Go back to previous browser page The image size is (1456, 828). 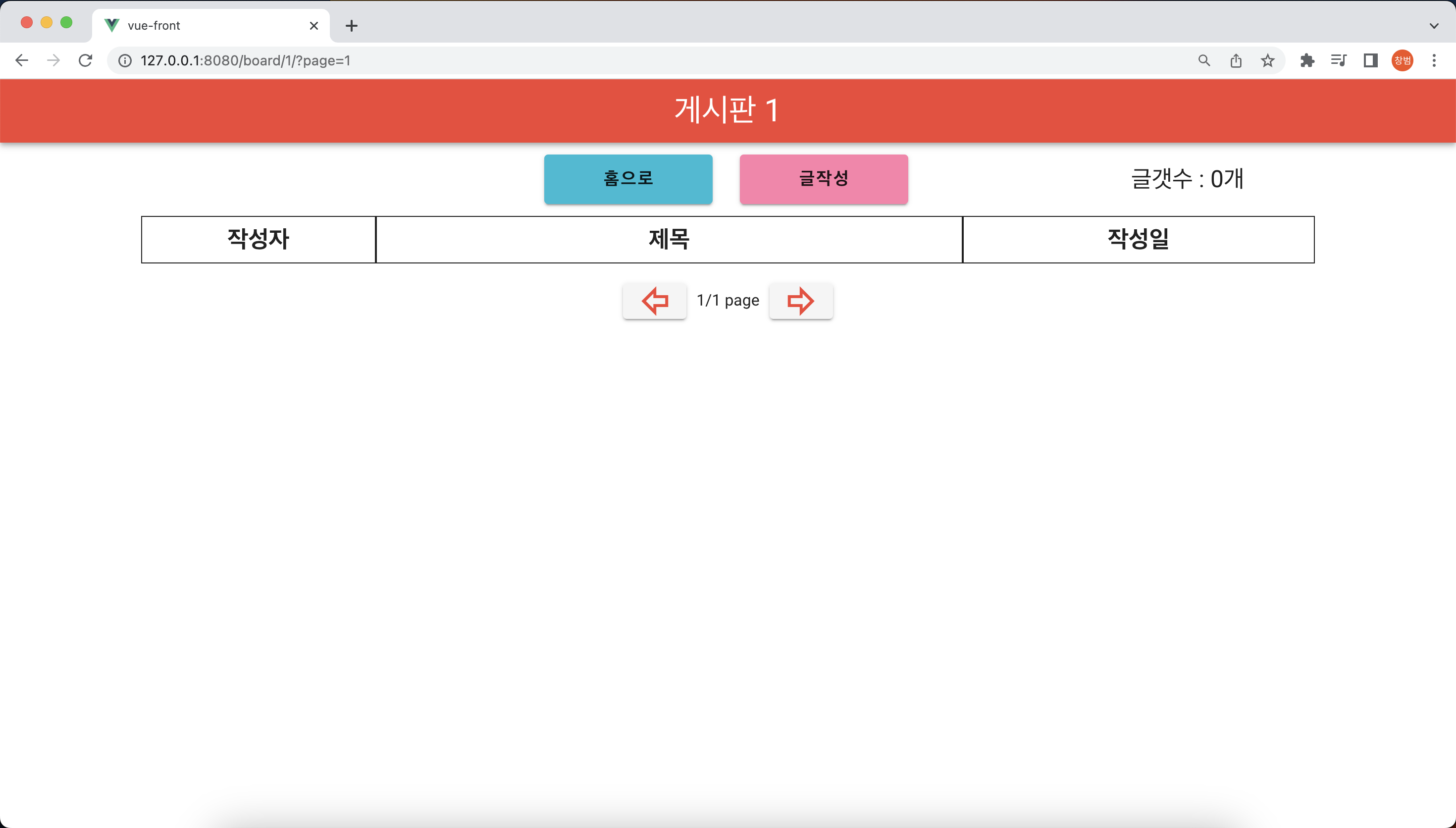point(22,60)
